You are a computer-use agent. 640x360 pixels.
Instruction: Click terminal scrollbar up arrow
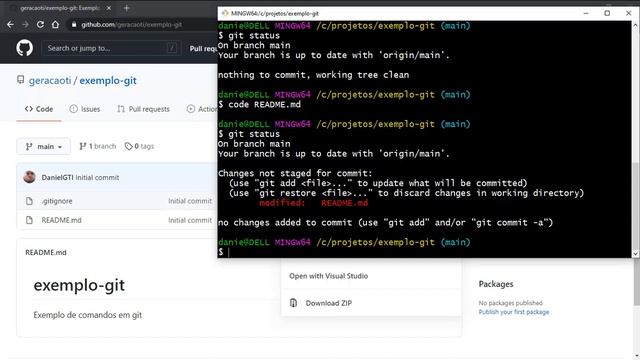(x=636, y=25)
